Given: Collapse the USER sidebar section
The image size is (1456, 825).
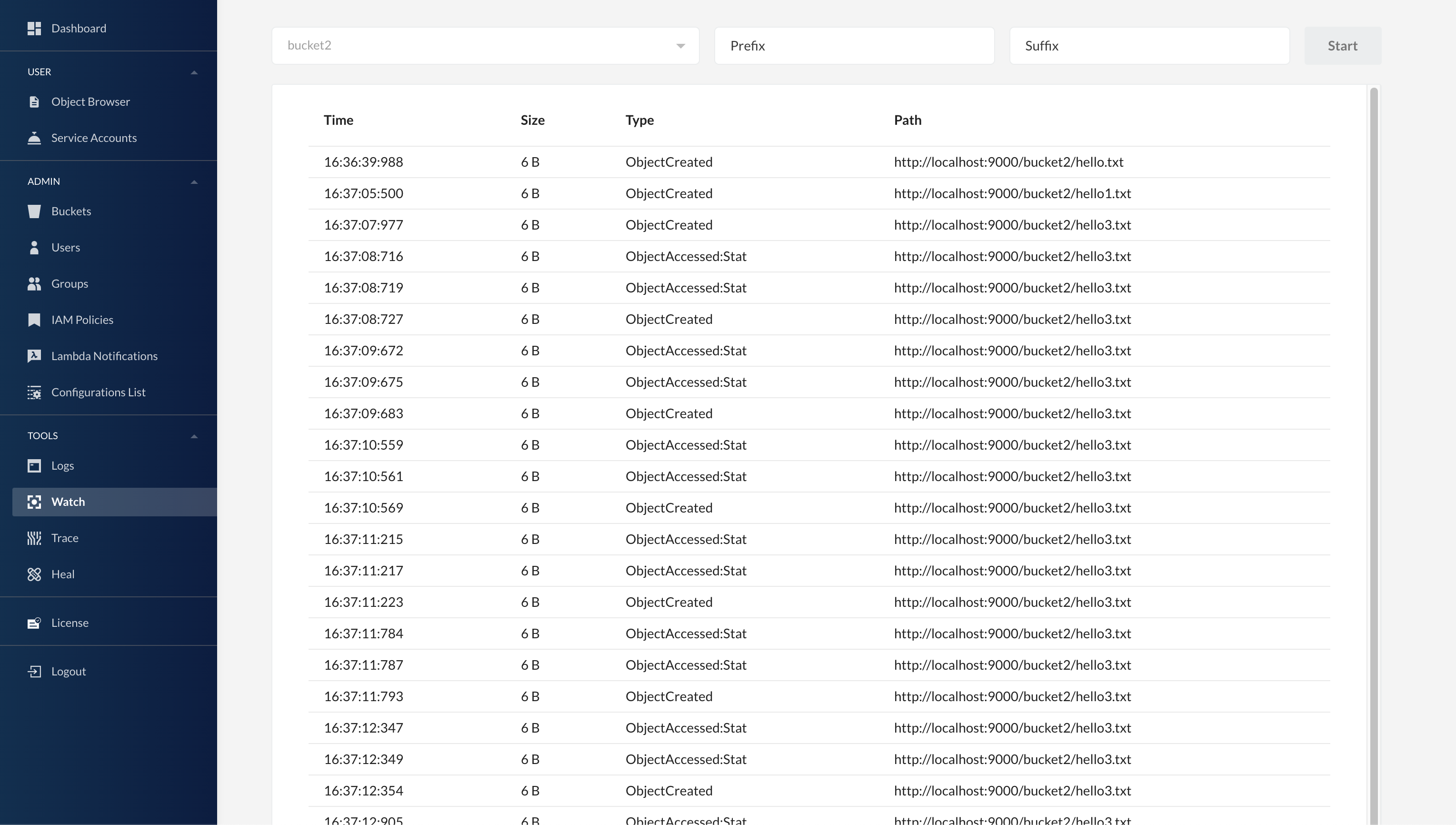Looking at the screenshot, I should (x=194, y=72).
